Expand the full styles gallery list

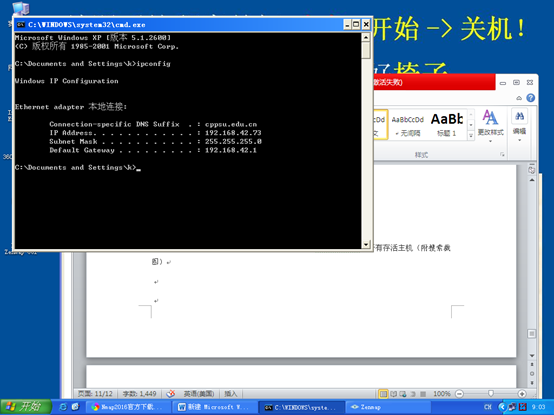click(x=471, y=135)
